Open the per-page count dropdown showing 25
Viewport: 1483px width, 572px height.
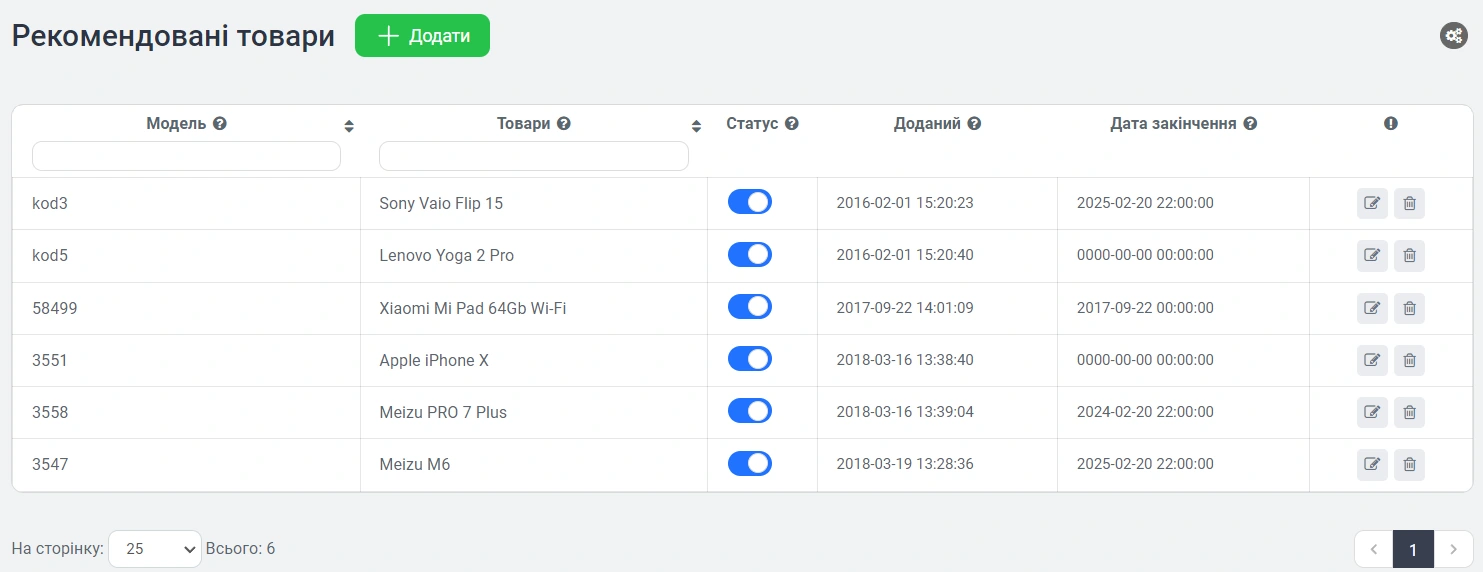[155, 549]
